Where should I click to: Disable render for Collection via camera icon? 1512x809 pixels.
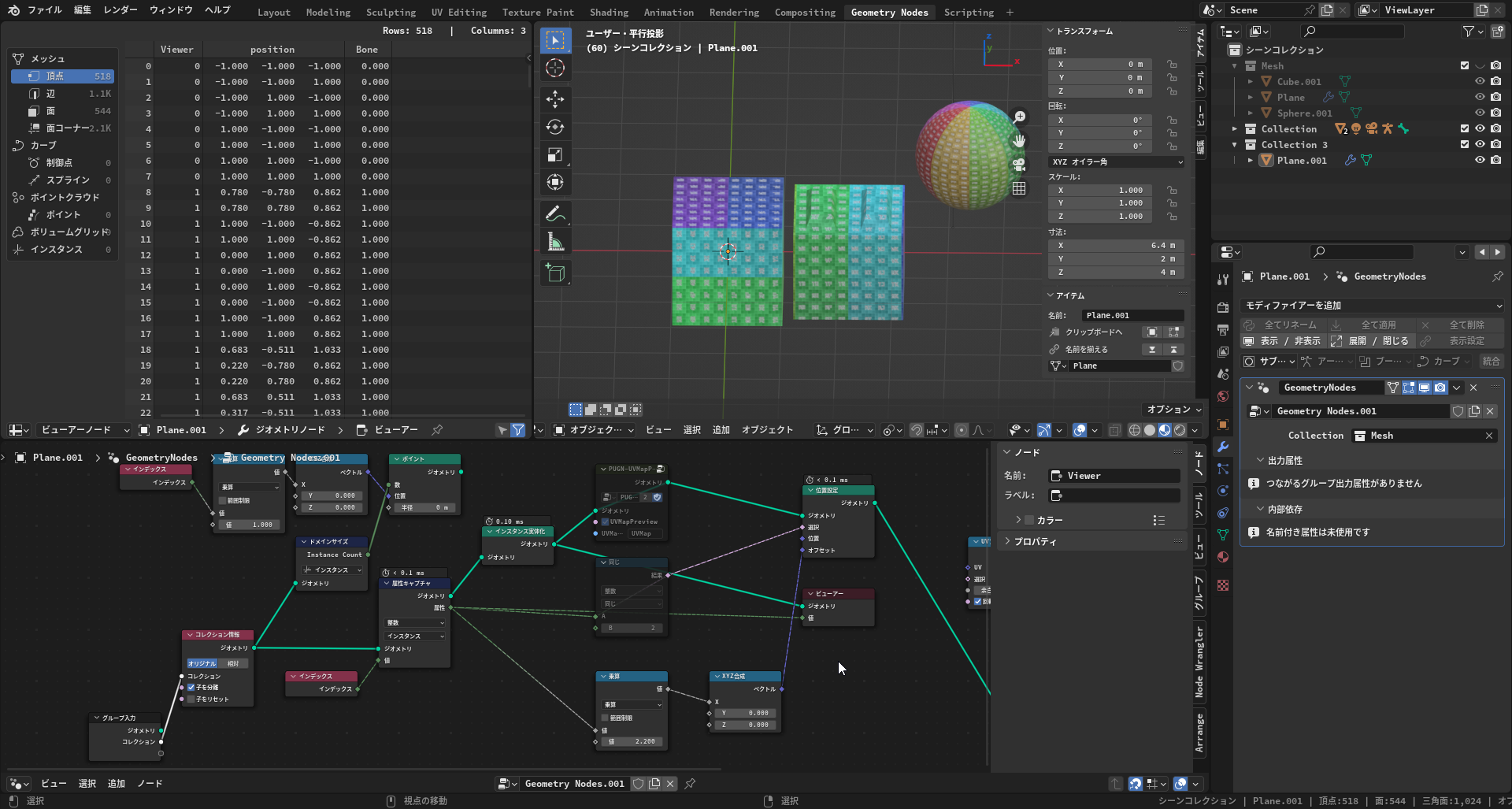[x=1495, y=129]
